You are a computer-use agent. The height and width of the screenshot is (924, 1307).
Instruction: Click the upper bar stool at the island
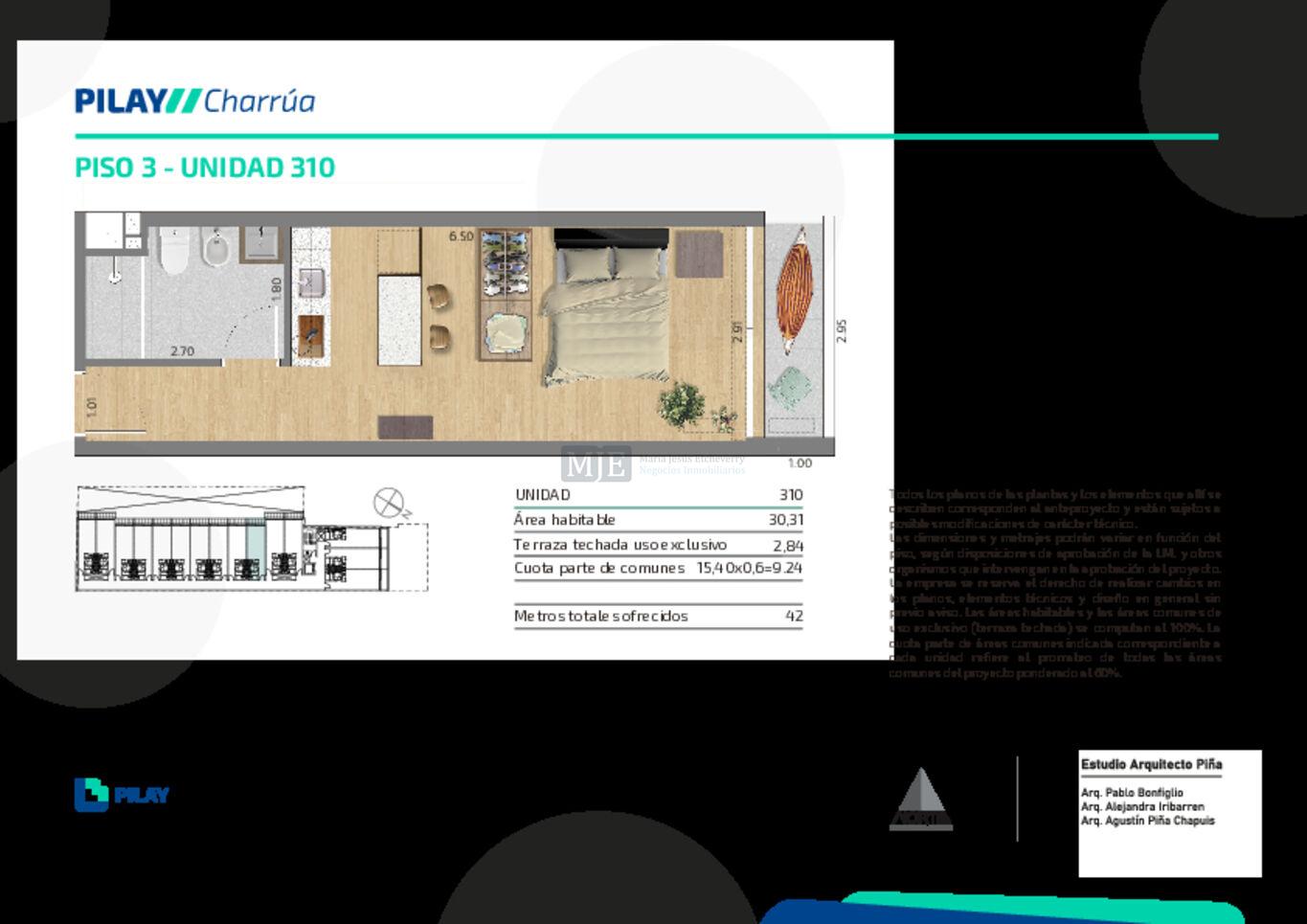click(438, 297)
